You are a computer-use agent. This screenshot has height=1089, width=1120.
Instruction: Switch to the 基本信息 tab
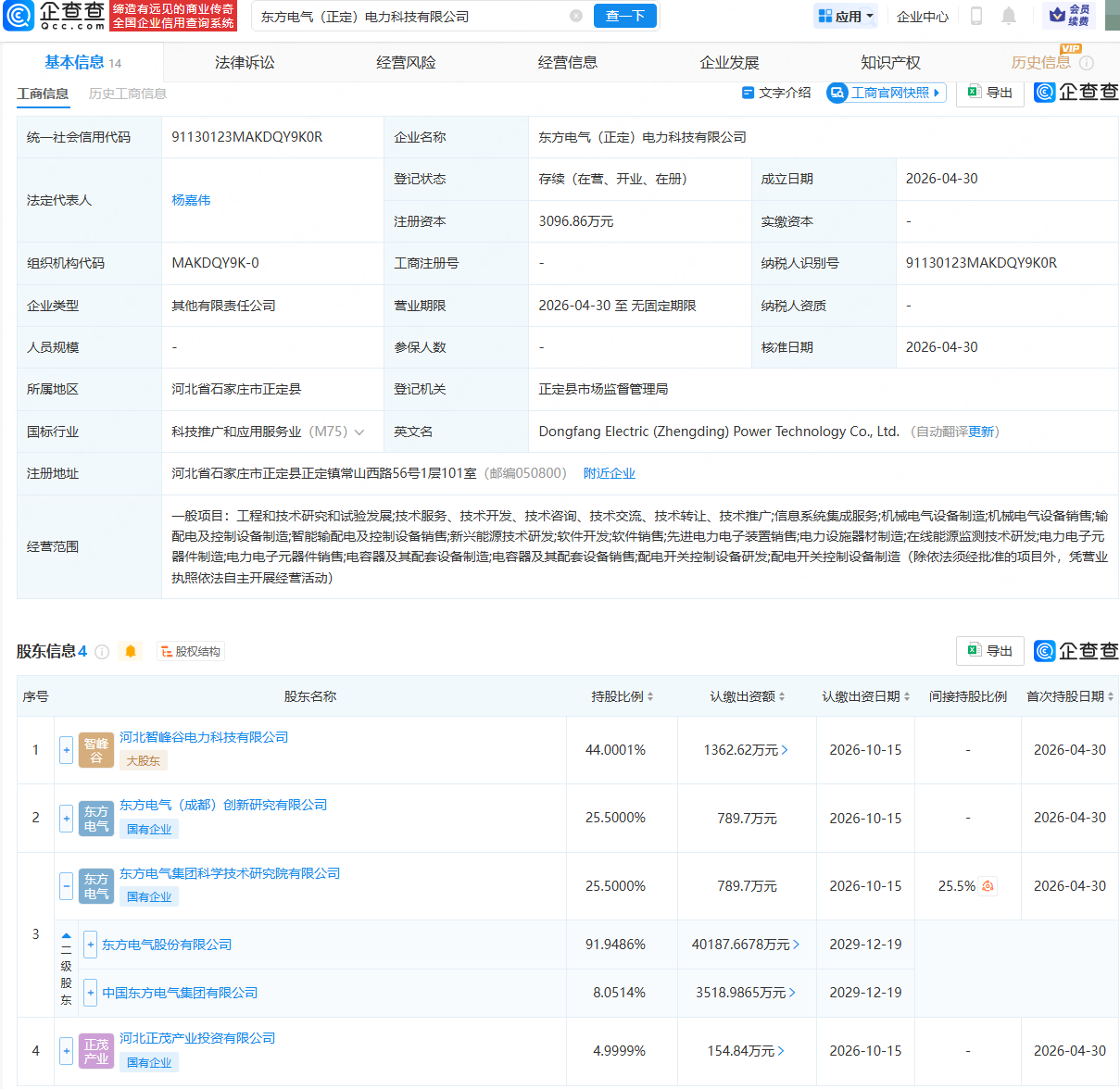tap(82, 63)
